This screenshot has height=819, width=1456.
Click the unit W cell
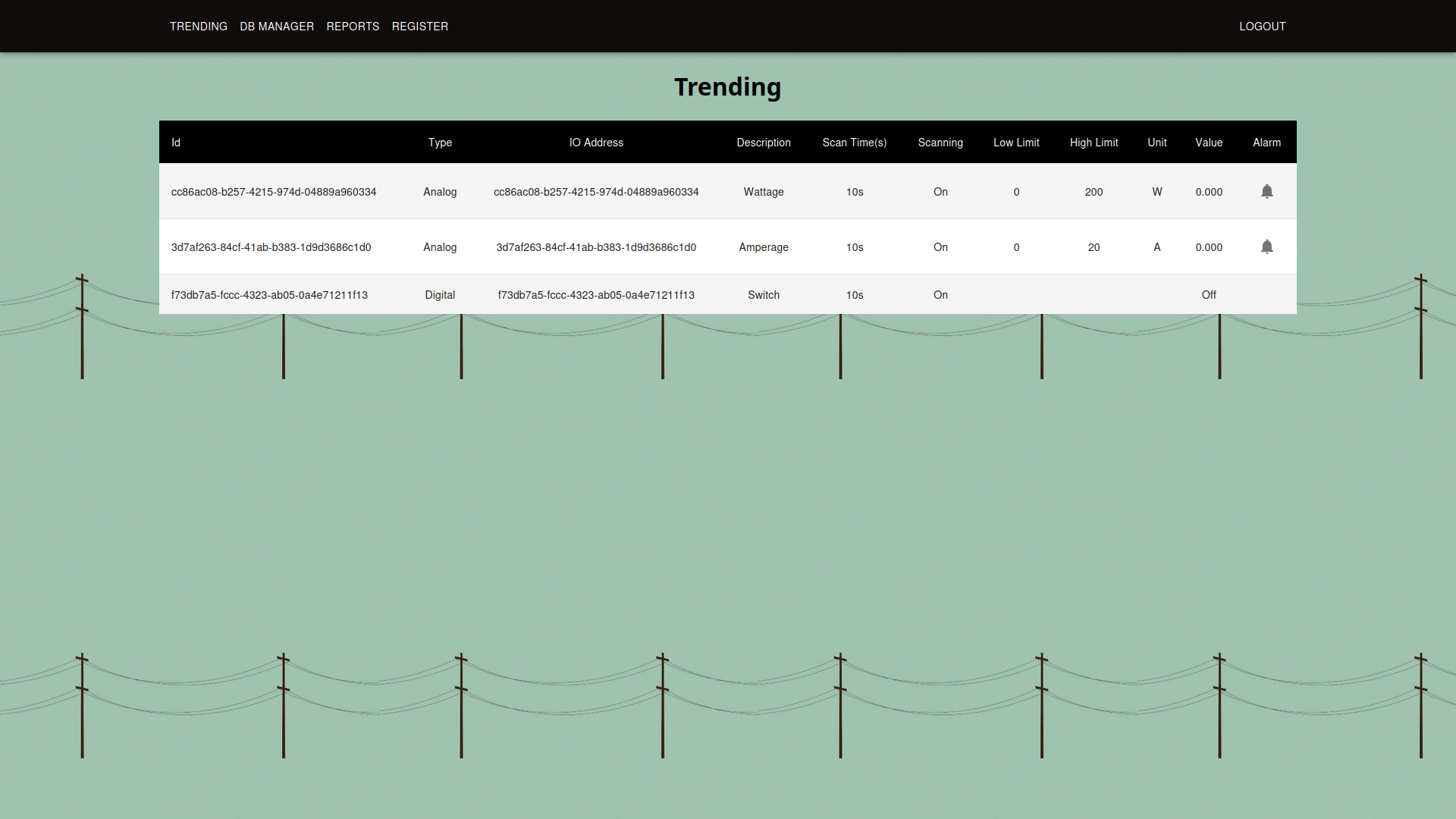point(1157,192)
